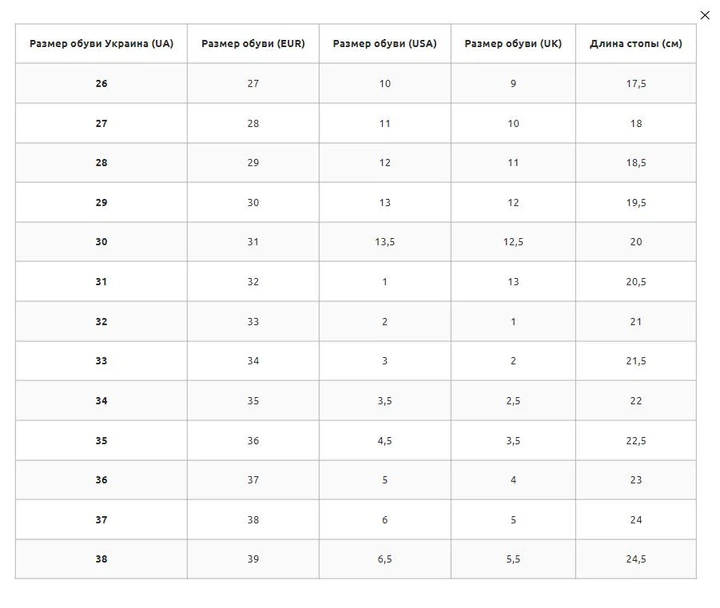Click UK size 12,5 cell
This screenshot has height=608, width=720.
pos(513,242)
